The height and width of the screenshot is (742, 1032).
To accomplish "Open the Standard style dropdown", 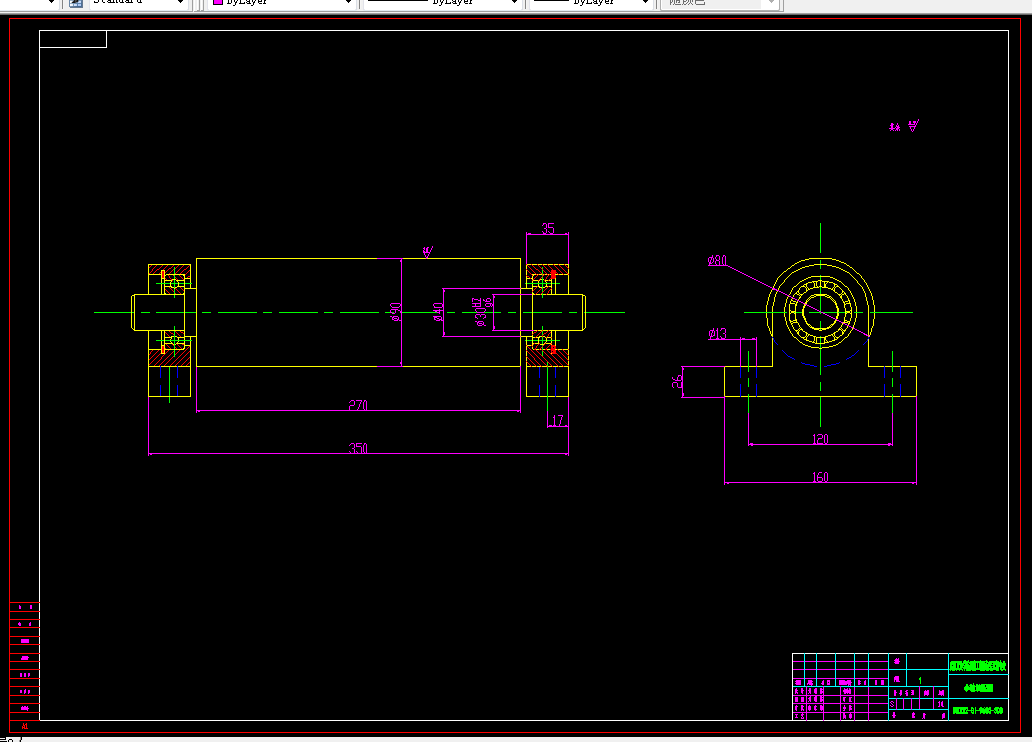I will click(x=139, y=3).
